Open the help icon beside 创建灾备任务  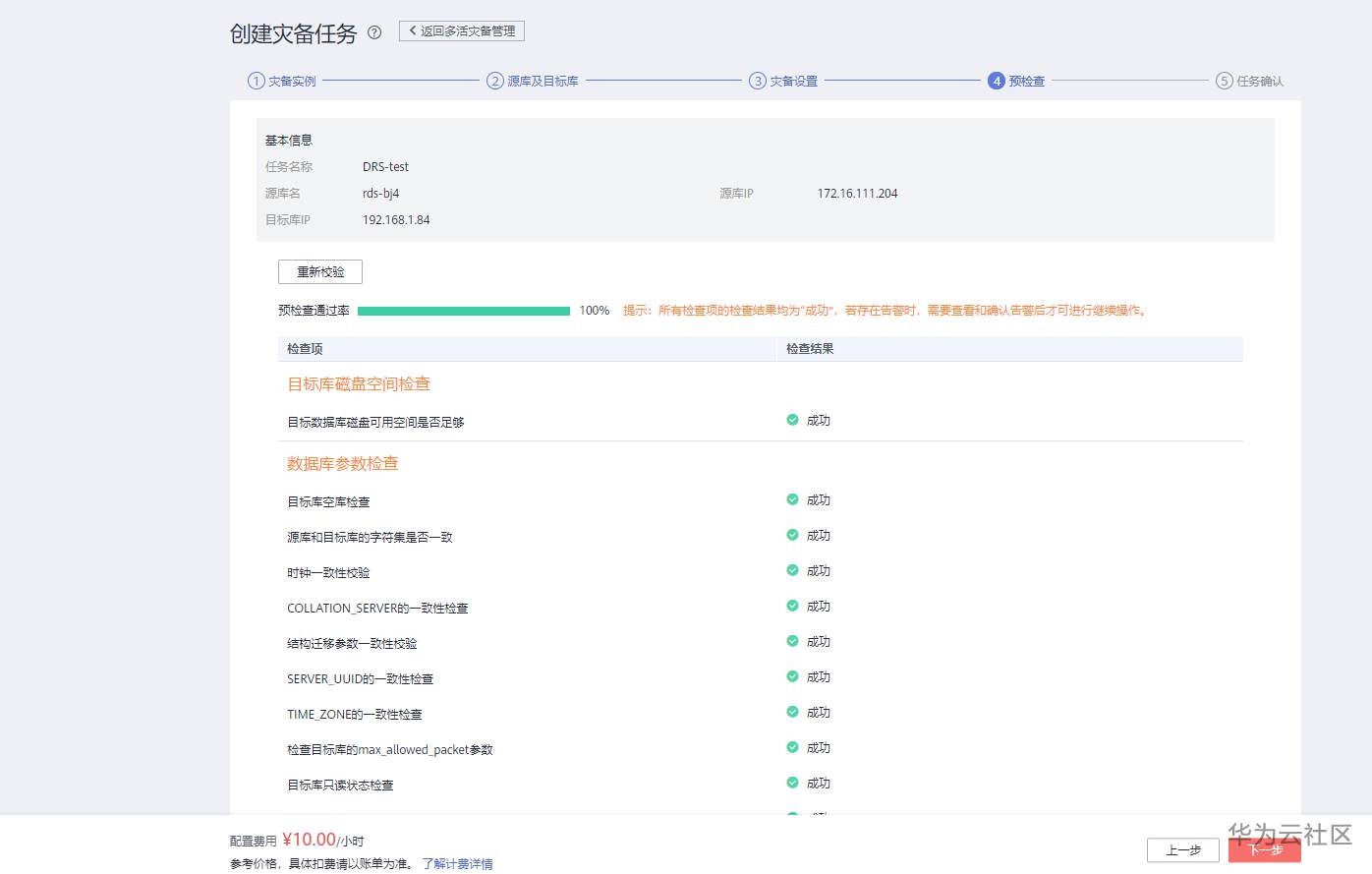pyautogui.click(x=374, y=32)
